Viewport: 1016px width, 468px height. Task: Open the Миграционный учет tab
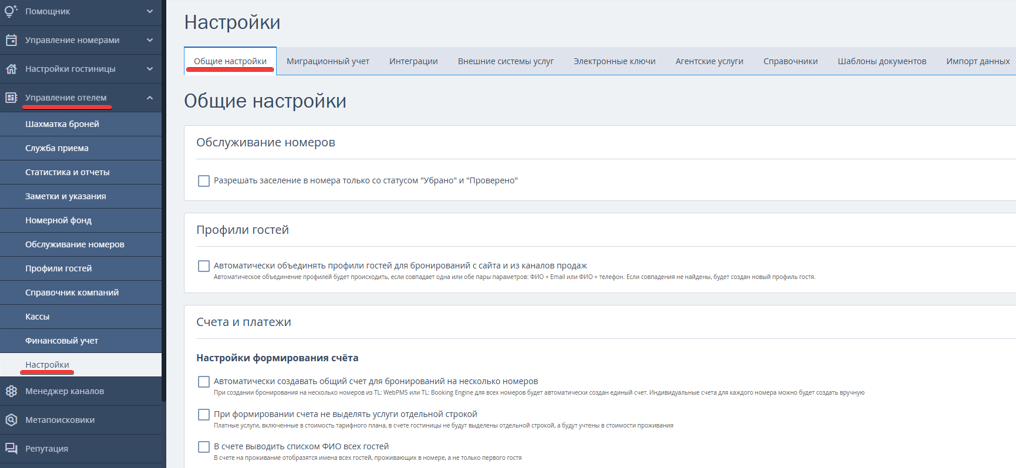coord(328,61)
